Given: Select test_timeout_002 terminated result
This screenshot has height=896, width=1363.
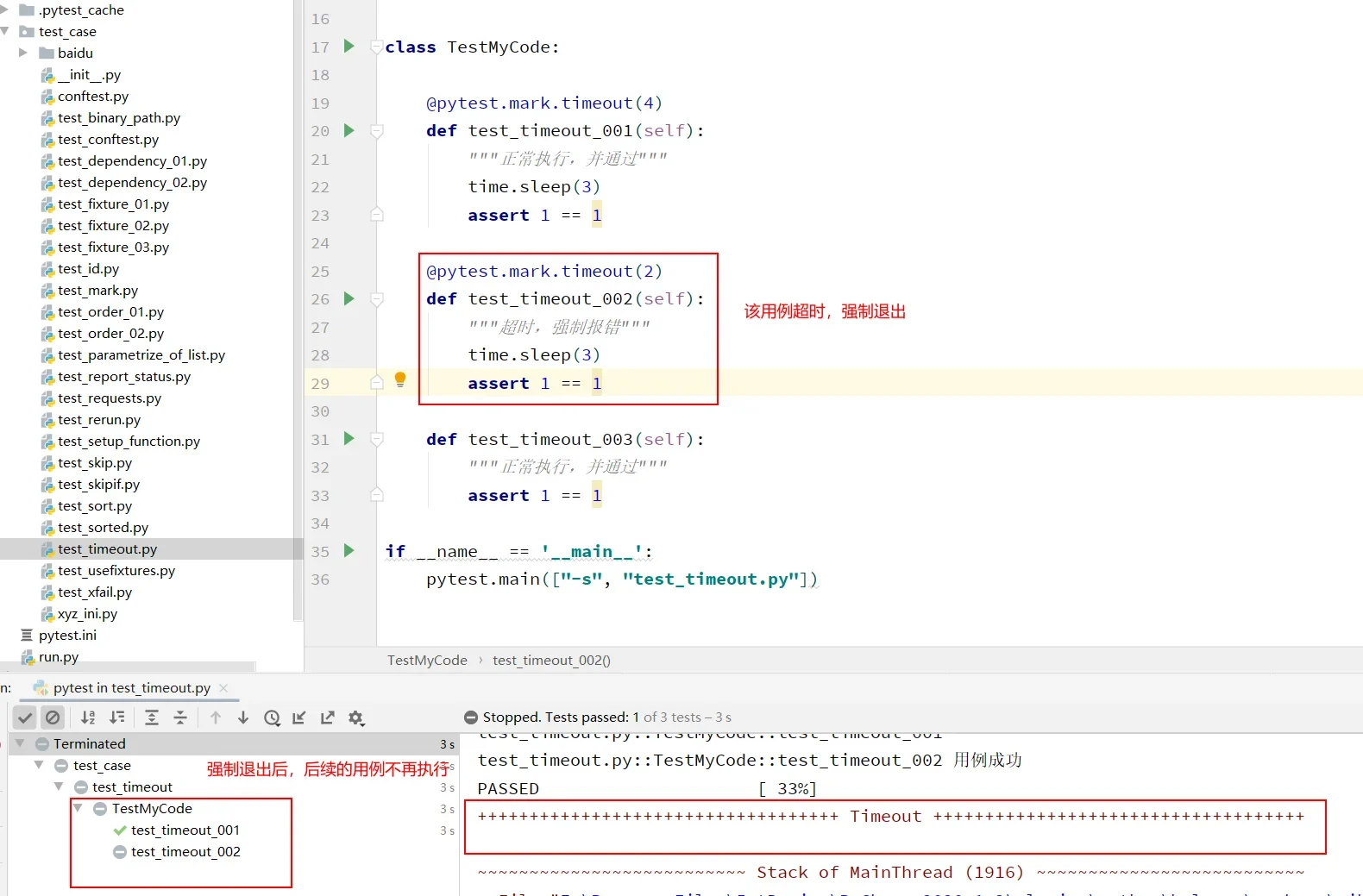Looking at the screenshot, I should click(185, 851).
